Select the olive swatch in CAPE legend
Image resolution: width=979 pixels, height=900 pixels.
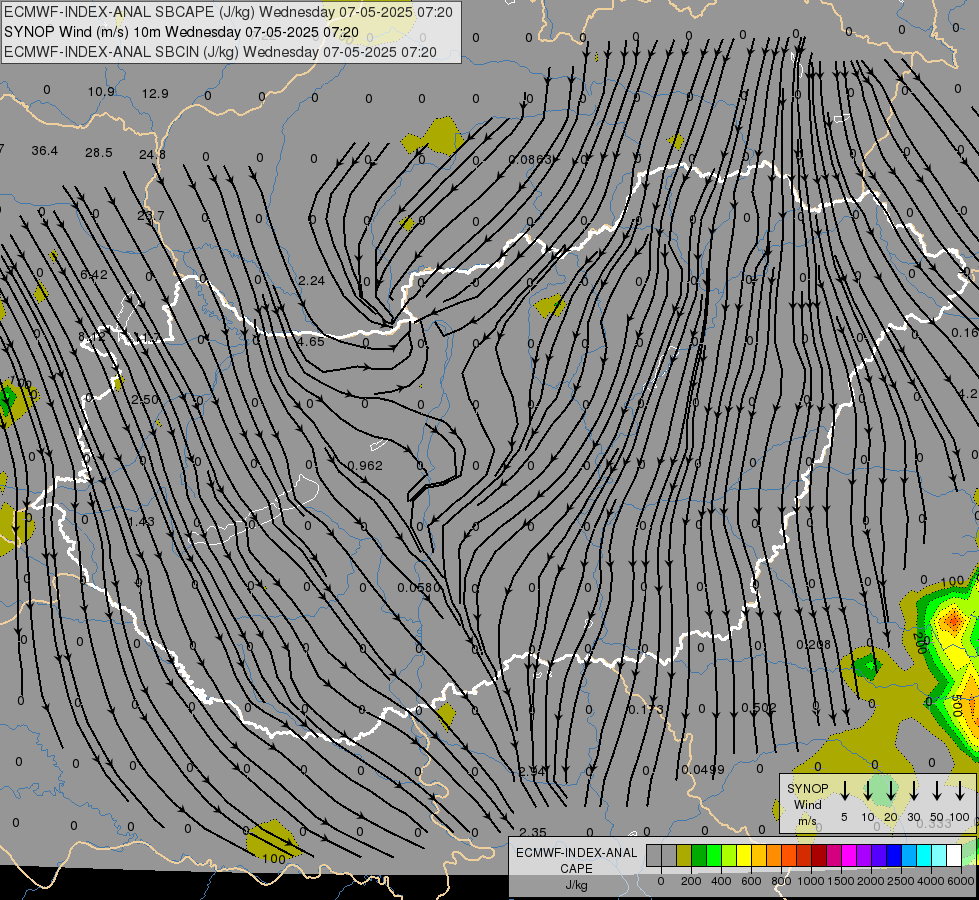coord(684,856)
